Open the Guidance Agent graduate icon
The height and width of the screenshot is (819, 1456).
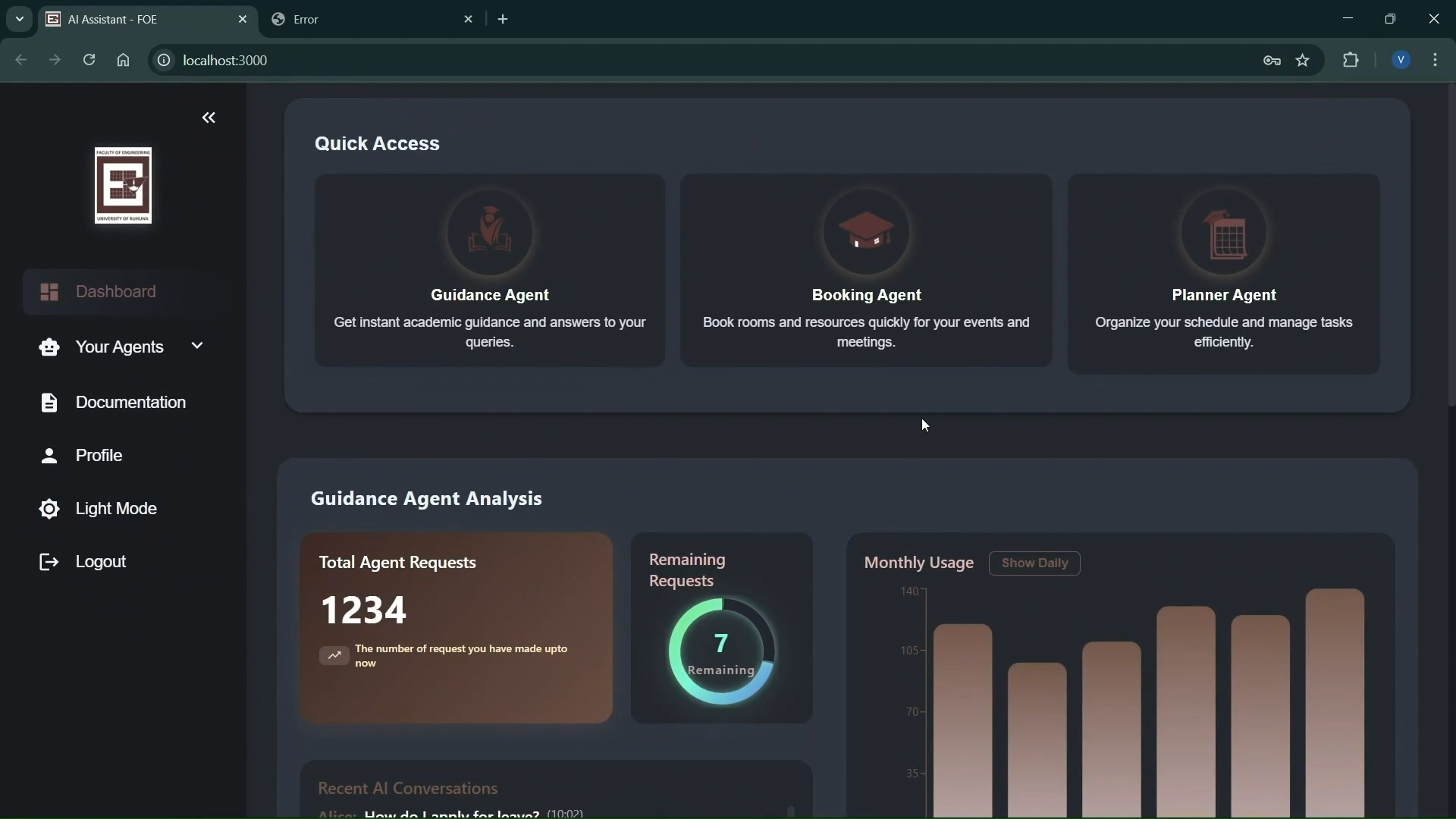click(490, 233)
